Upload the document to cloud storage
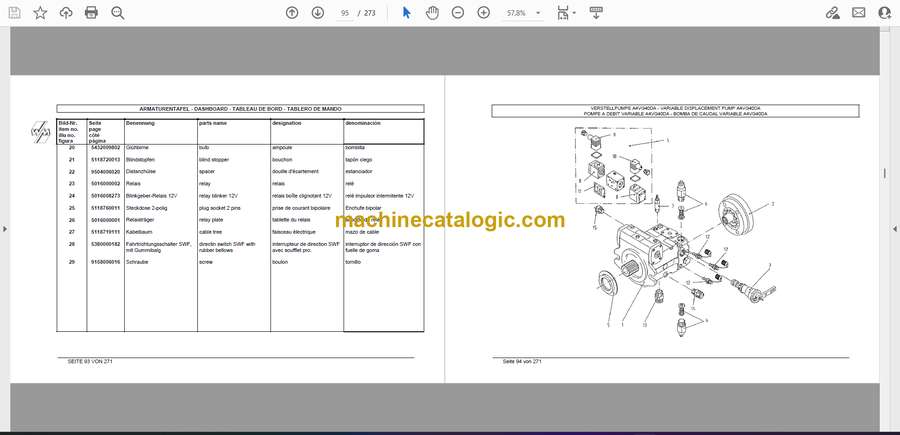This screenshot has height=435, width=900. point(66,13)
